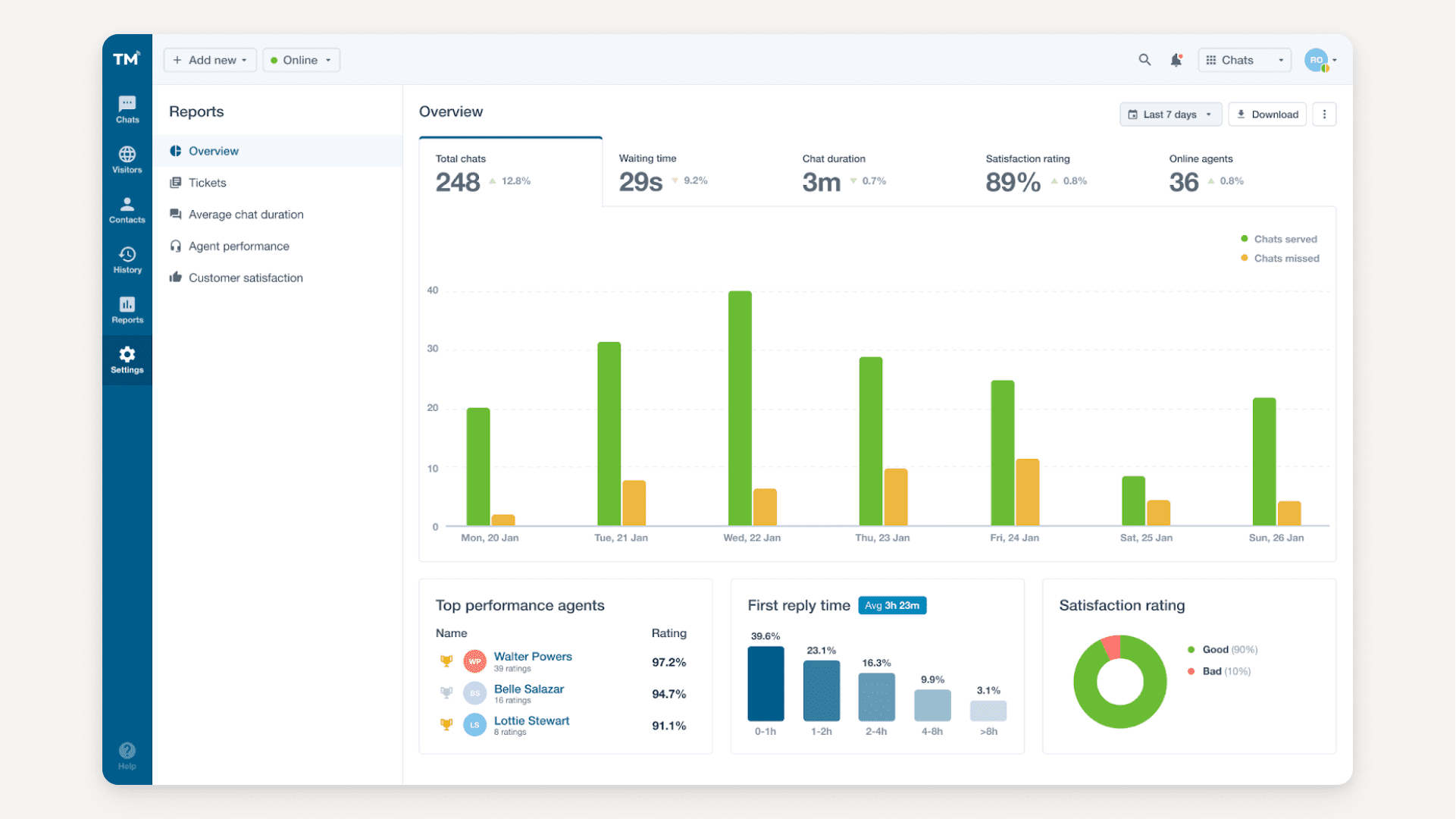Toggle the Chats served legend item
This screenshot has width=1456, height=819.
click(1279, 238)
